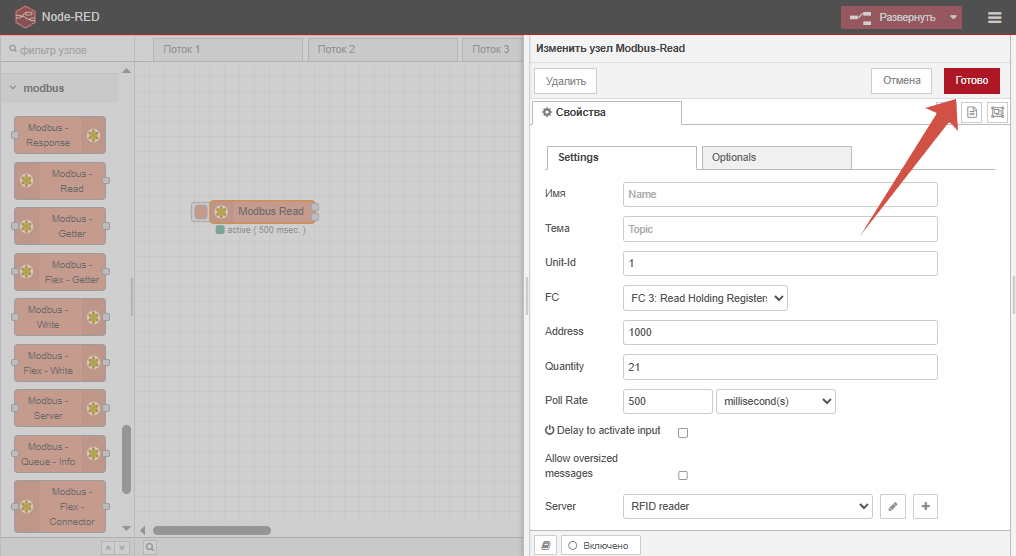Click the Отмена button

(x=901, y=80)
